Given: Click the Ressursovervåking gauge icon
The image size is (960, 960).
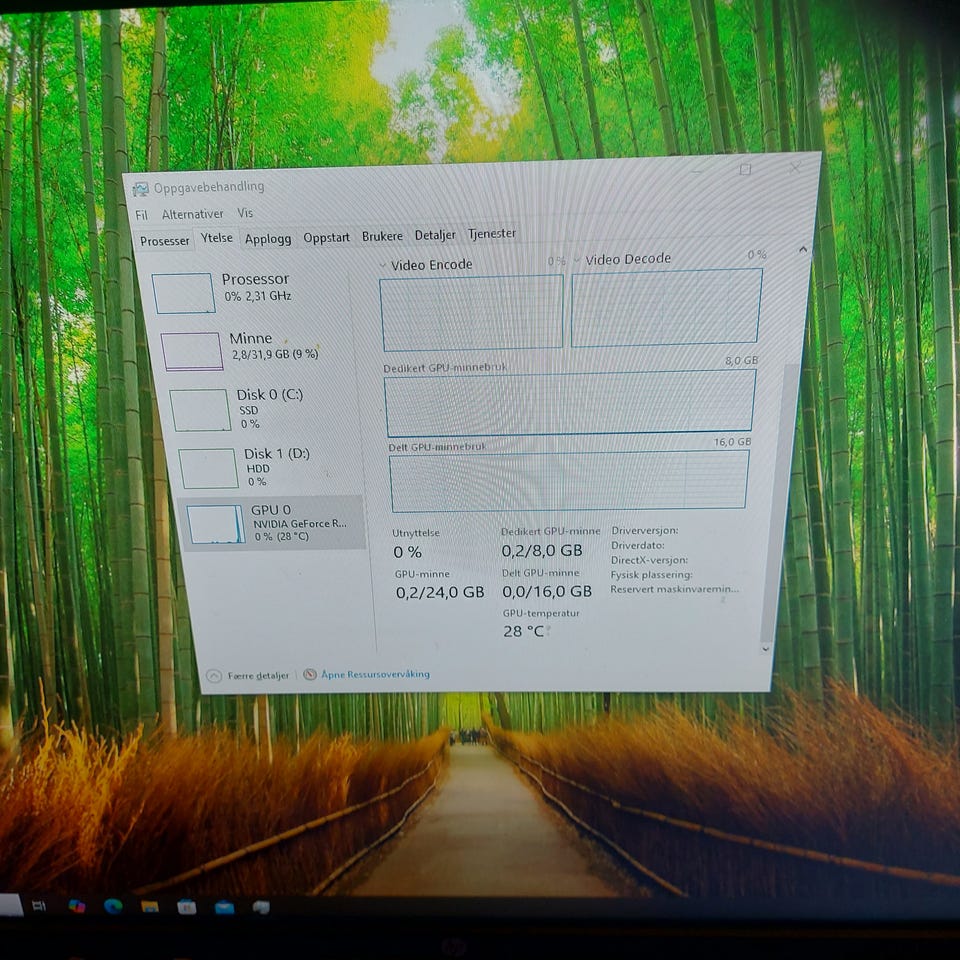Looking at the screenshot, I should pyautogui.click(x=310, y=675).
